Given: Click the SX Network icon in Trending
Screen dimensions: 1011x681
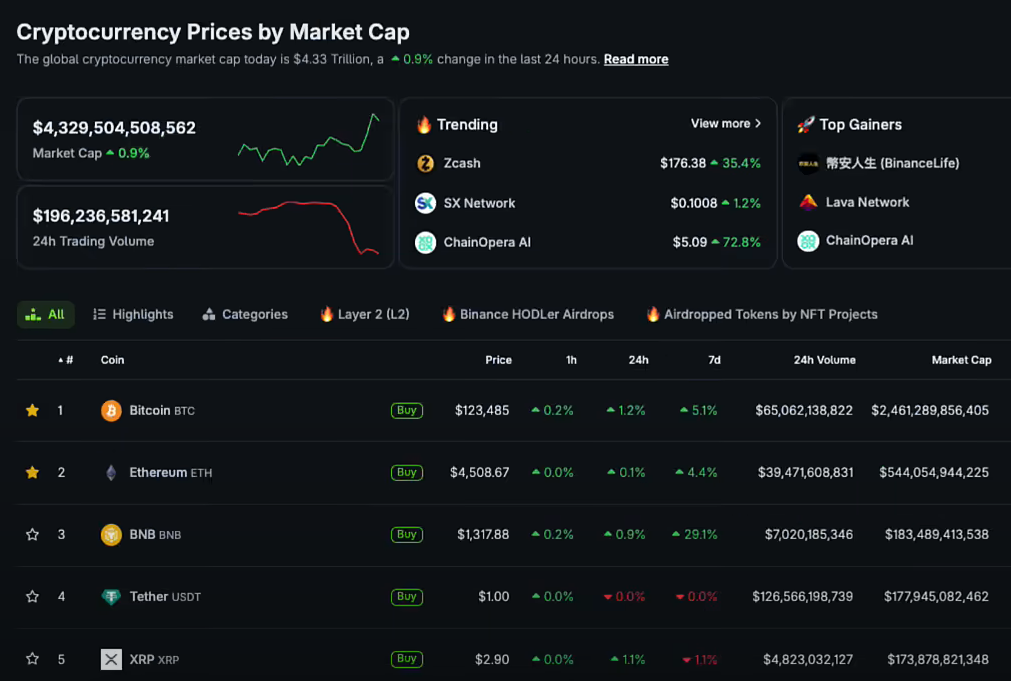Looking at the screenshot, I should click(425, 203).
